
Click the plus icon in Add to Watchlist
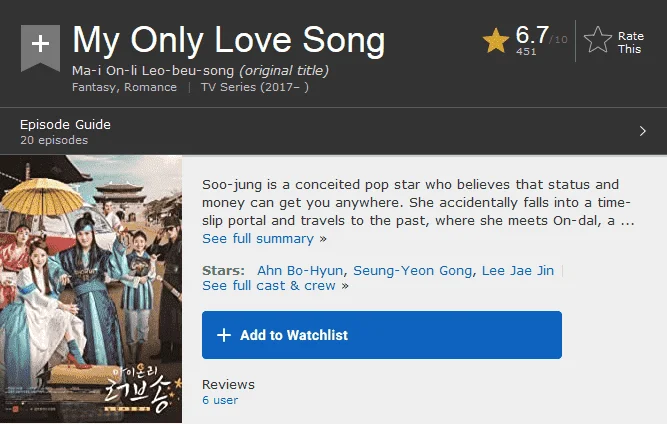(224, 335)
